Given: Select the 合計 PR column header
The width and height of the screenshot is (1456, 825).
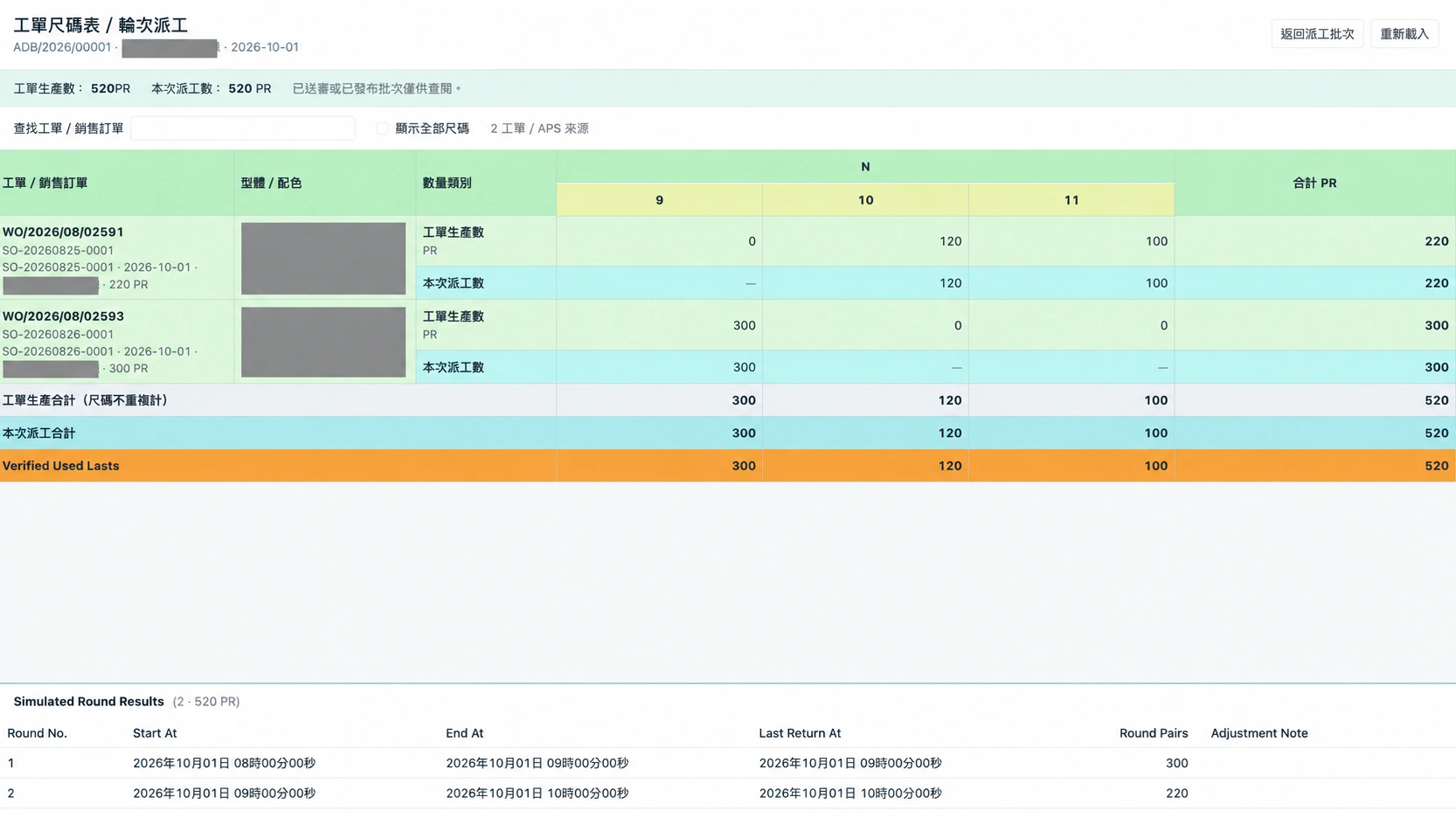Looking at the screenshot, I should pos(1315,184).
